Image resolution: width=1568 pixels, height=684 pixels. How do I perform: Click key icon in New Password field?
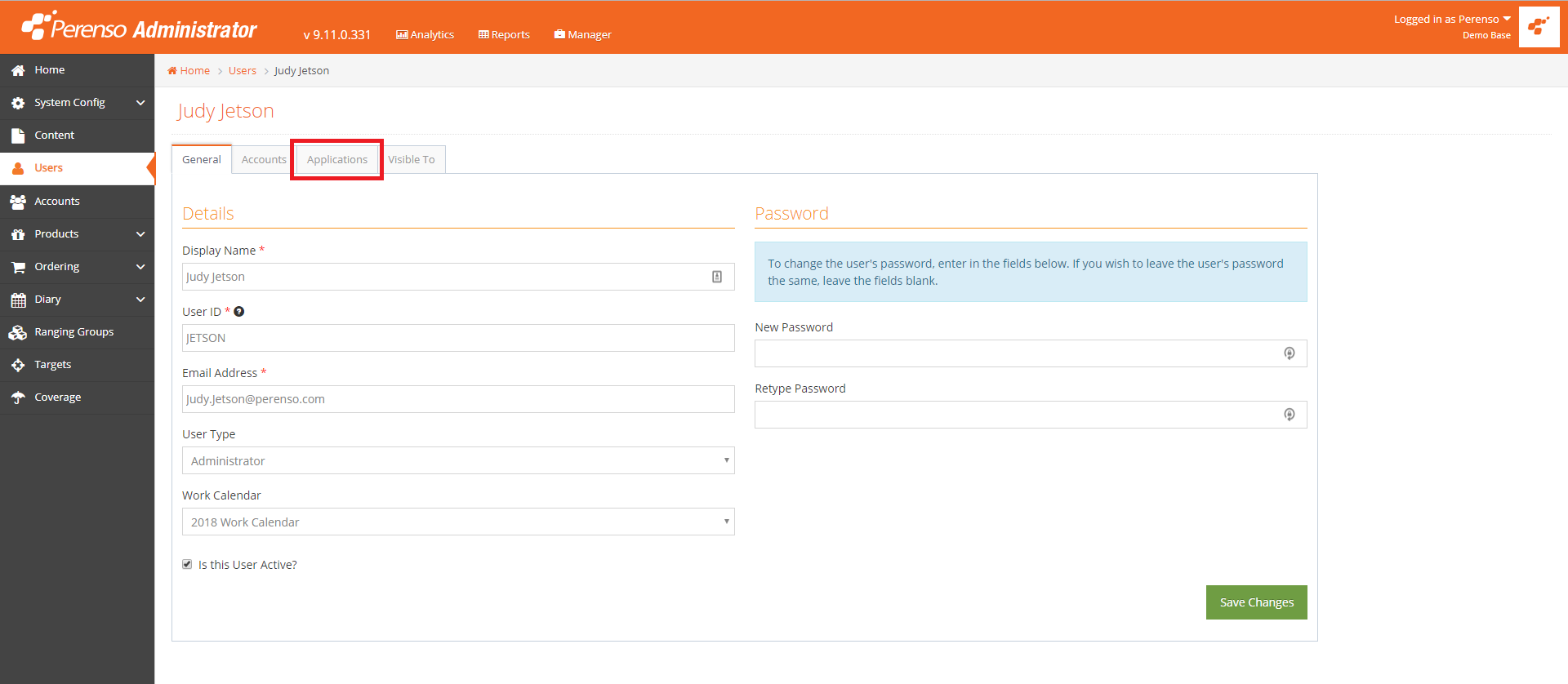(x=1290, y=353)
